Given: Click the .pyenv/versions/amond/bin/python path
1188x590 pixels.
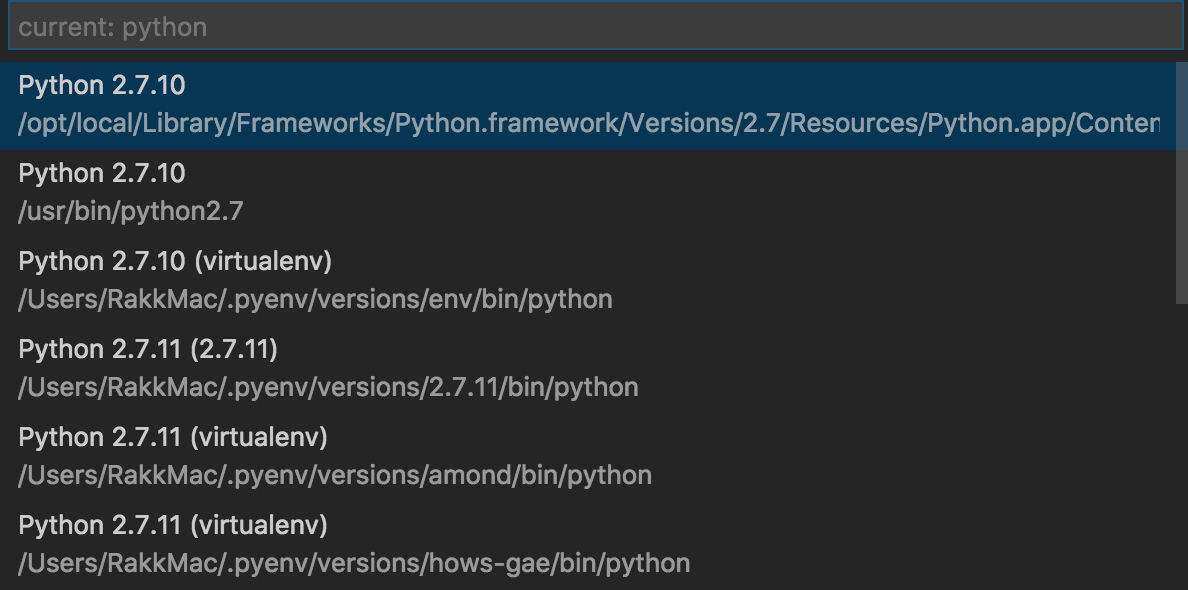Looking at the screenshot, I should (x=335, y=475).
